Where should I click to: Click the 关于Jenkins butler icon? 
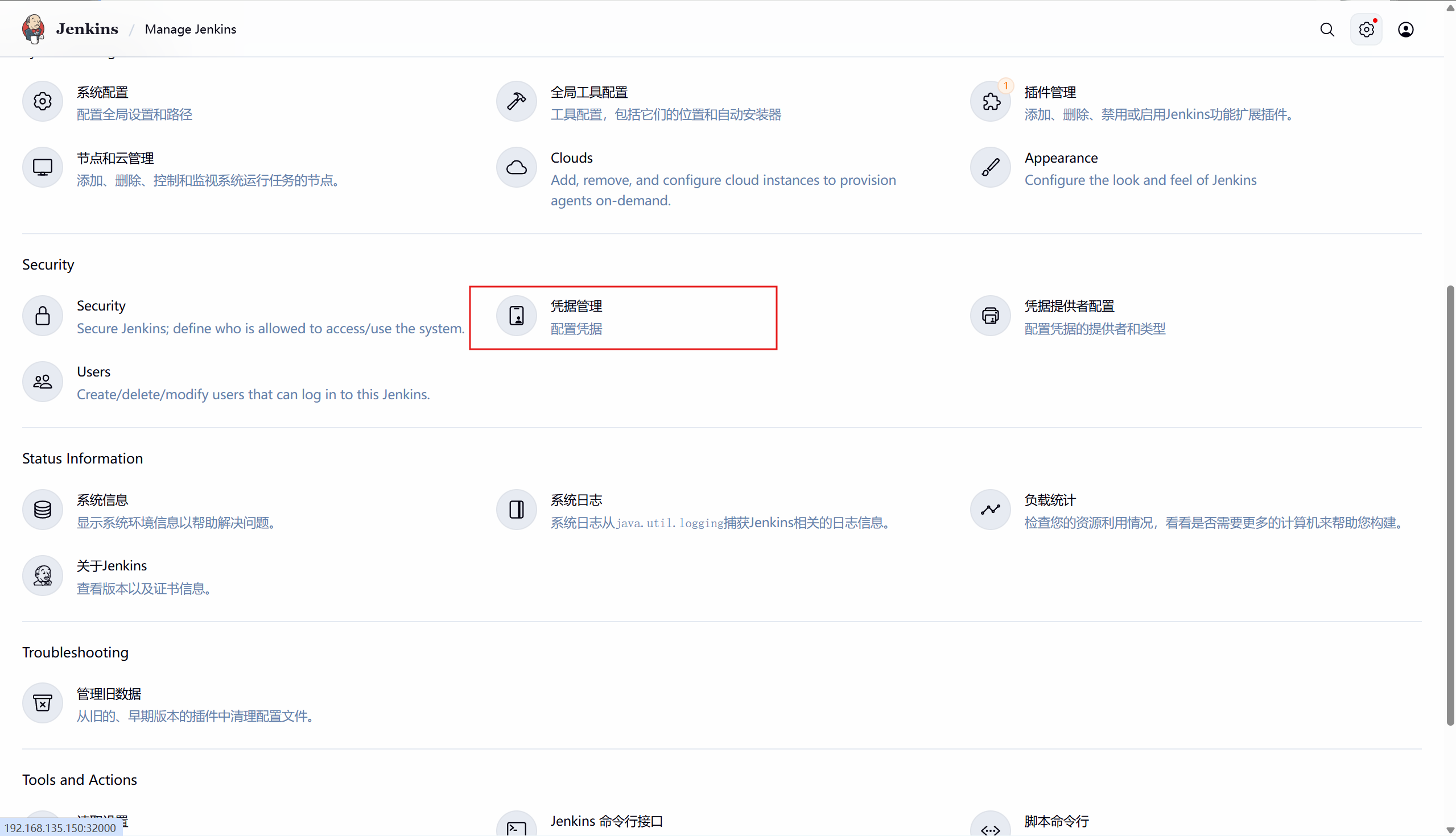[43, 576]
